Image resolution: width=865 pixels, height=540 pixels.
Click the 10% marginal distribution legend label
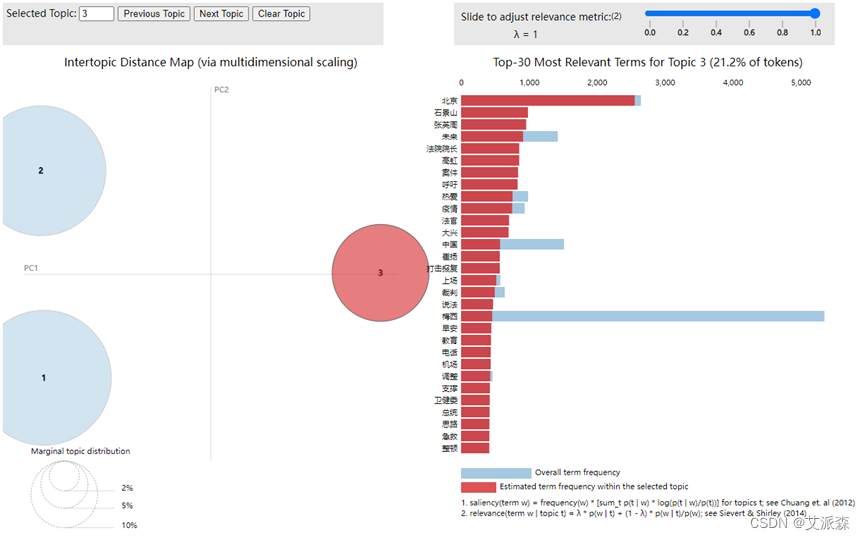pos(129,525)
